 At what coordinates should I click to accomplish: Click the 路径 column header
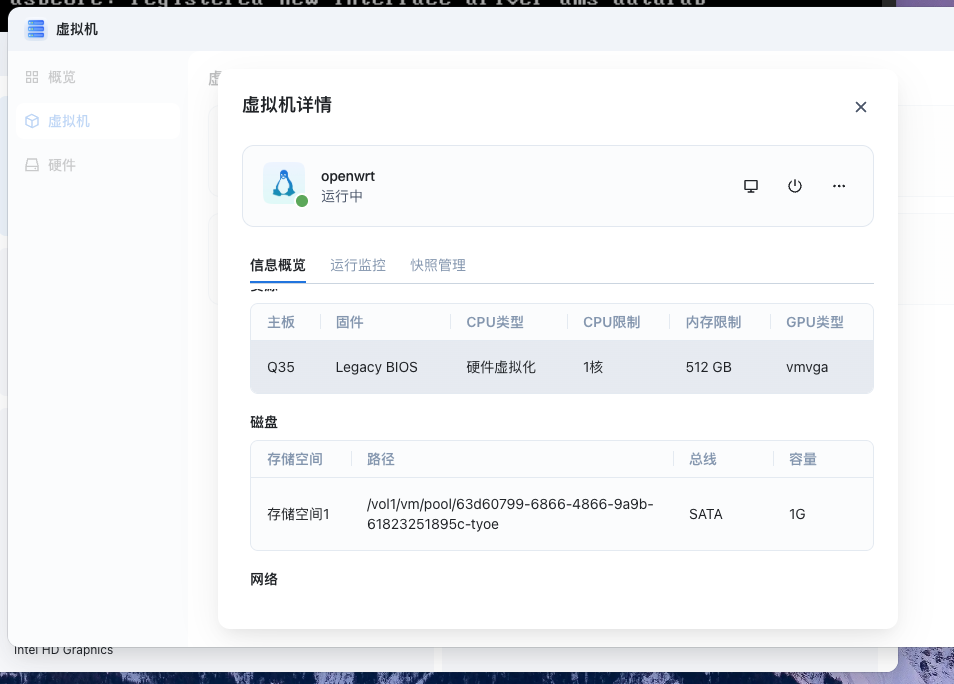point(381,459)
